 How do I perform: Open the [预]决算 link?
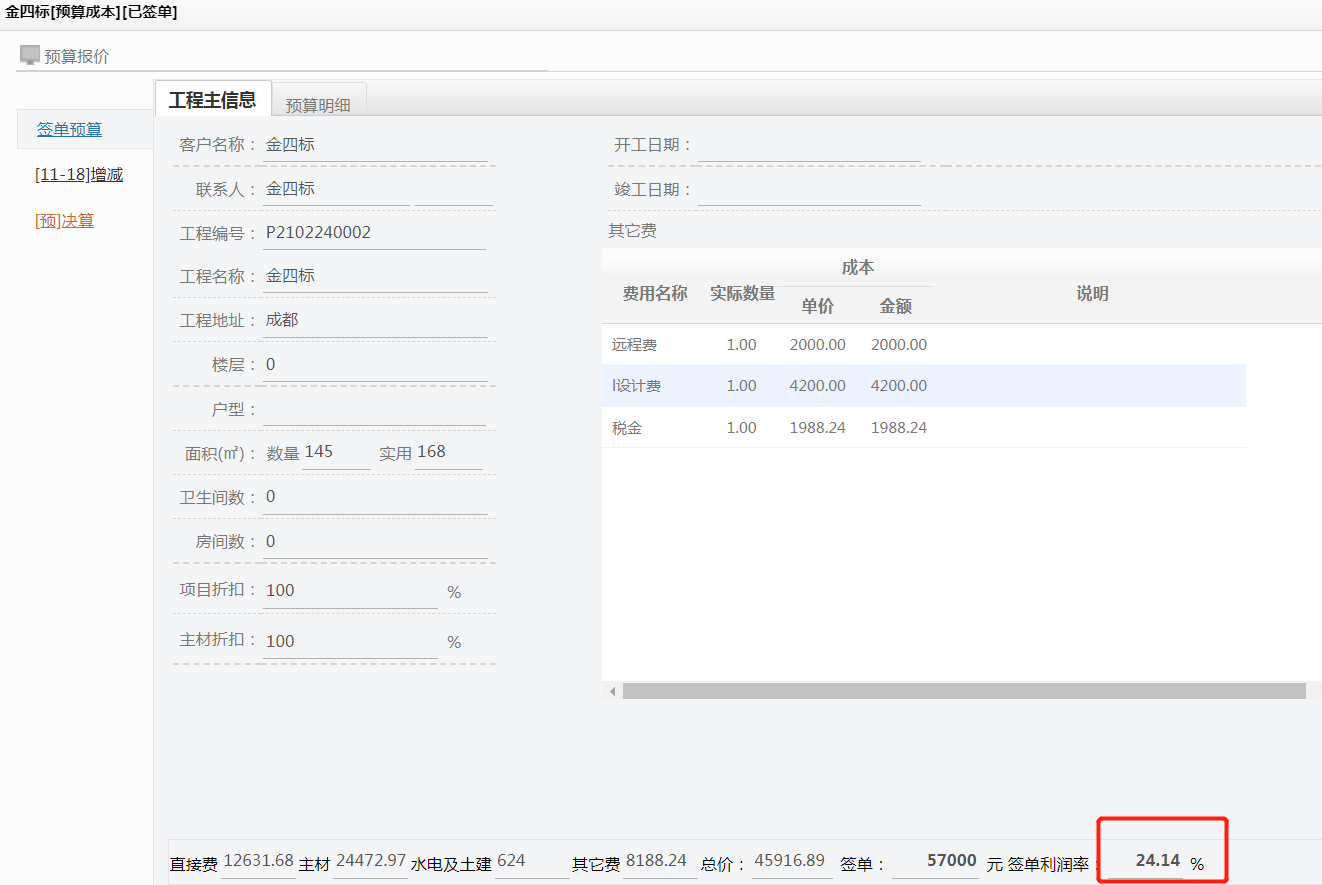click(x=65, y=221)
